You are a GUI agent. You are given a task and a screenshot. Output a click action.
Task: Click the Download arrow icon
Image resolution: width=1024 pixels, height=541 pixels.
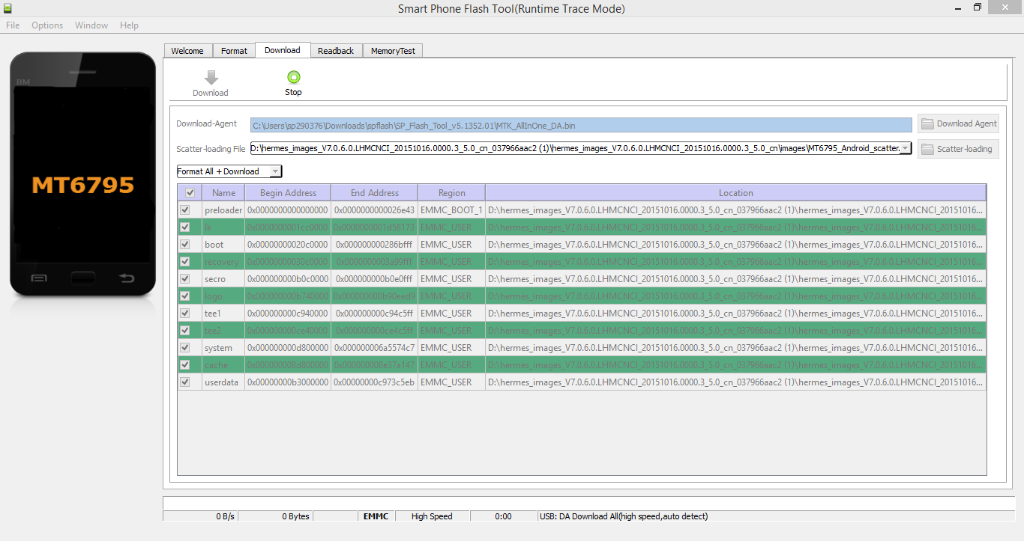click(x=210, y=78)
